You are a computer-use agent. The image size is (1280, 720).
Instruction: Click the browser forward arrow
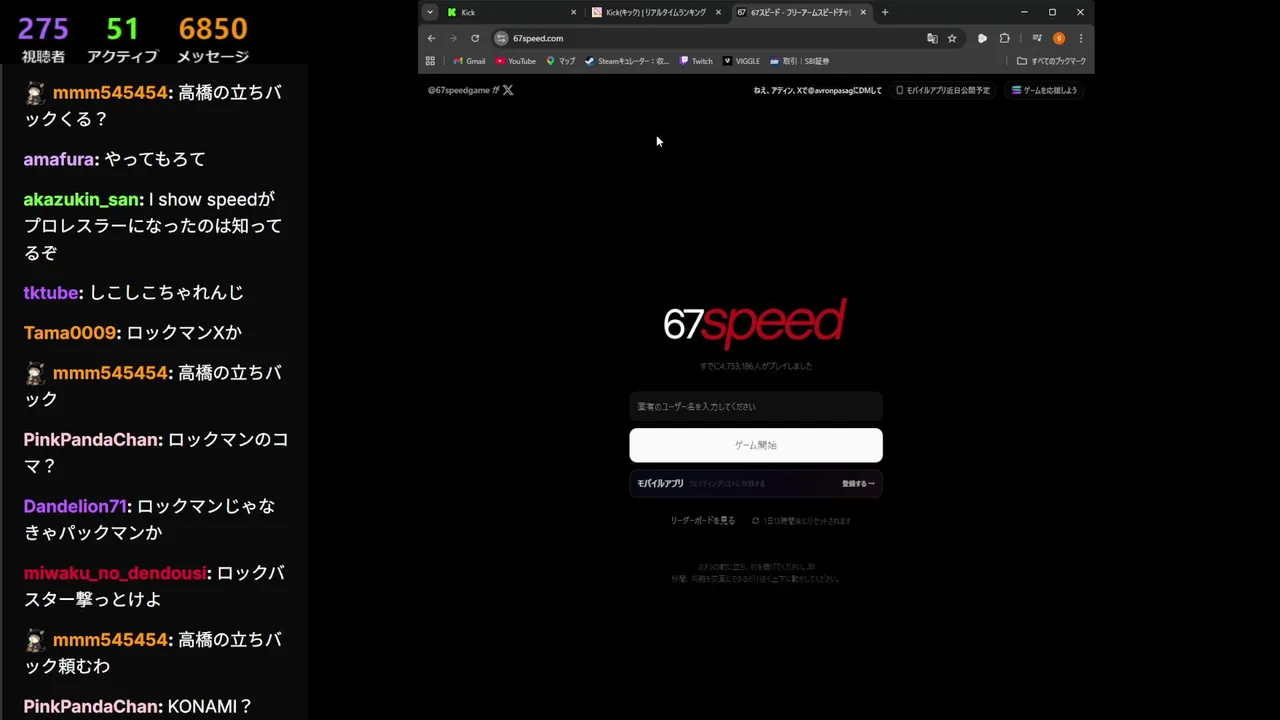[x=453, y=38]
